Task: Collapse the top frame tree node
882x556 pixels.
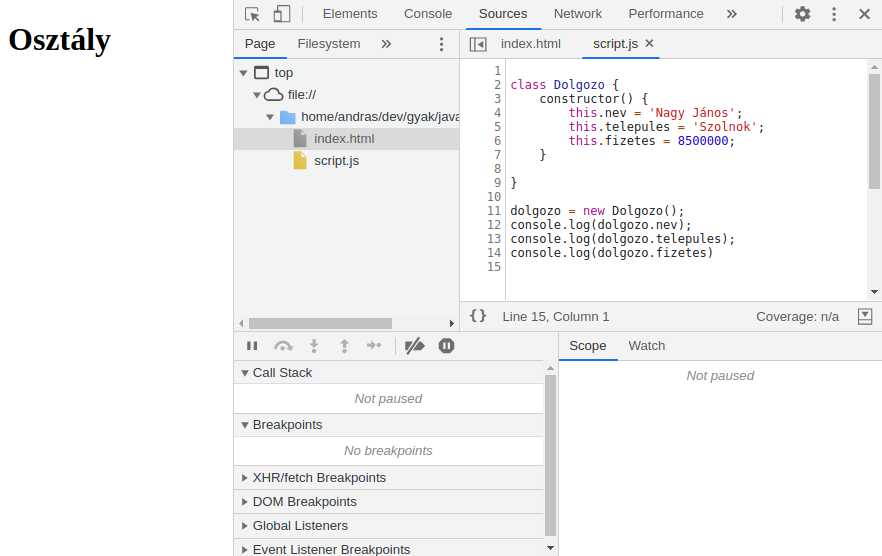Action: 243,73
